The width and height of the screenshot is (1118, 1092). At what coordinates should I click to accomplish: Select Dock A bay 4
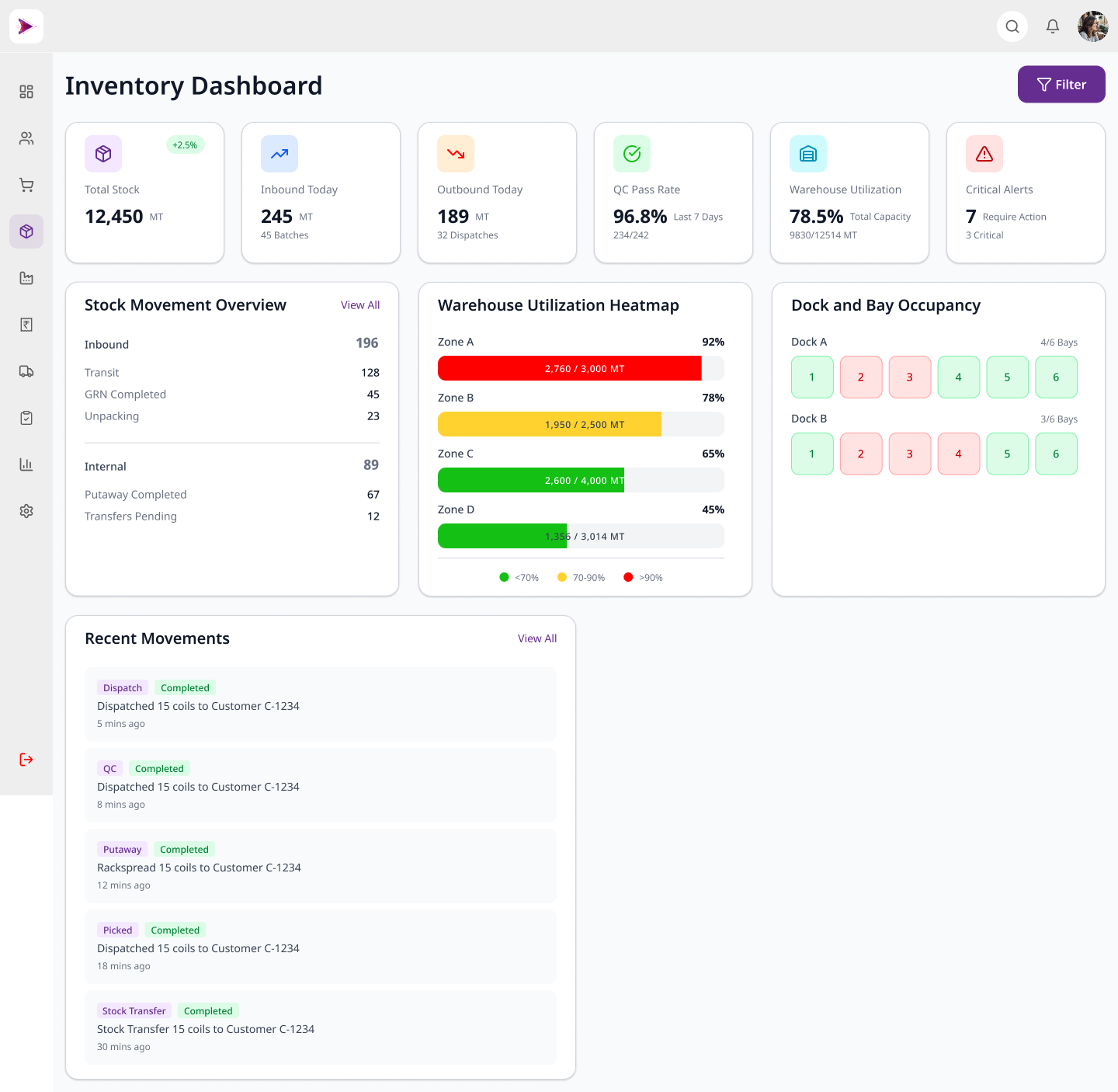(x=959, y=377)
